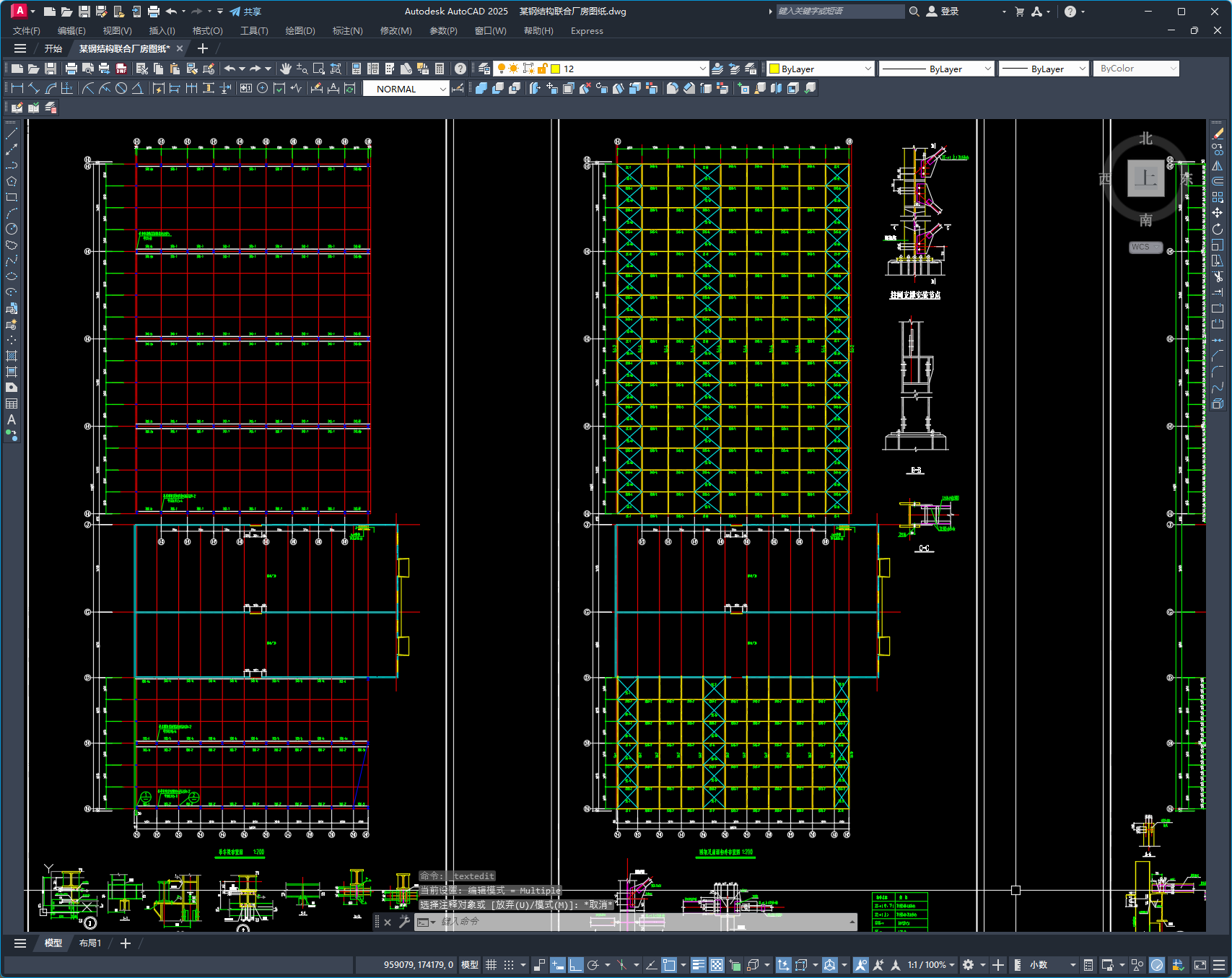The height and width of the screenshot is (978, 1232).
Task: Toggle Ortho mode in status bar
Action: [575, 965]
